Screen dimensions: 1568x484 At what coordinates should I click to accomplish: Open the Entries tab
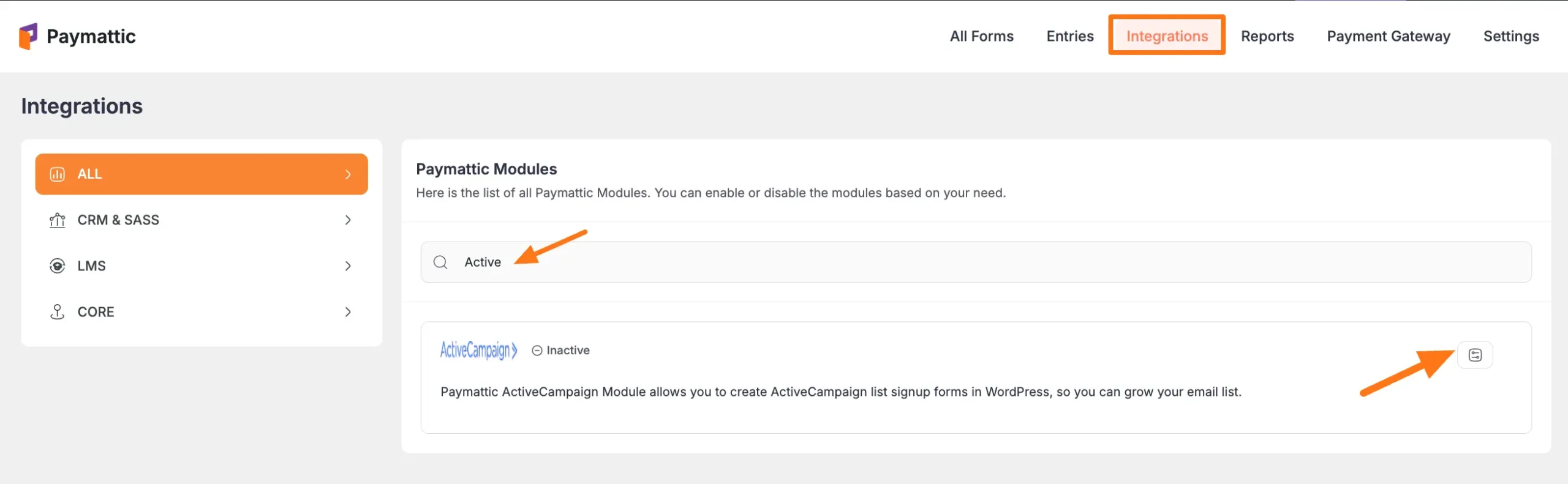click(x=1069, y=35)
